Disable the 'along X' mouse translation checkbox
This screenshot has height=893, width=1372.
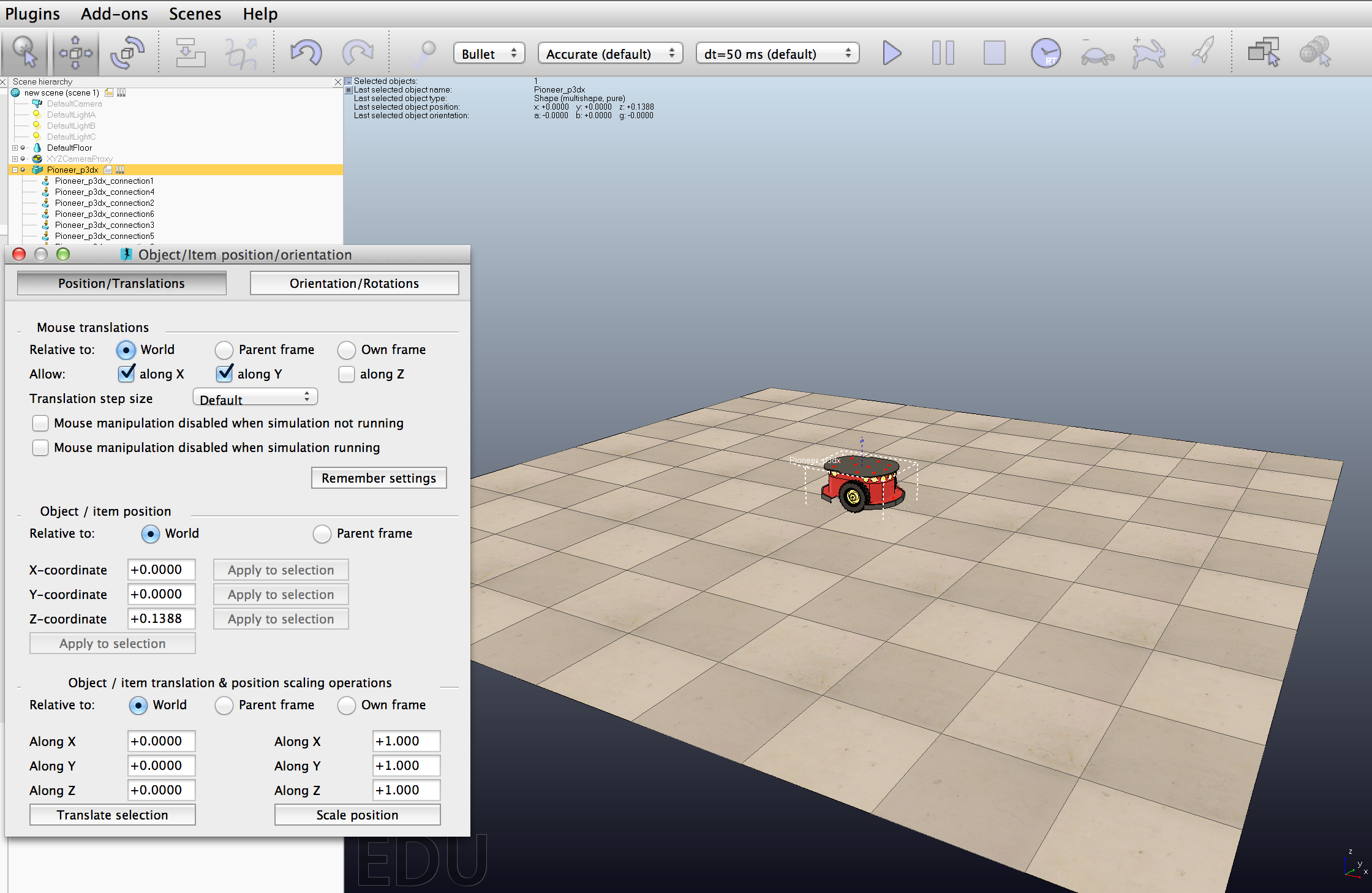coord(126,374)
